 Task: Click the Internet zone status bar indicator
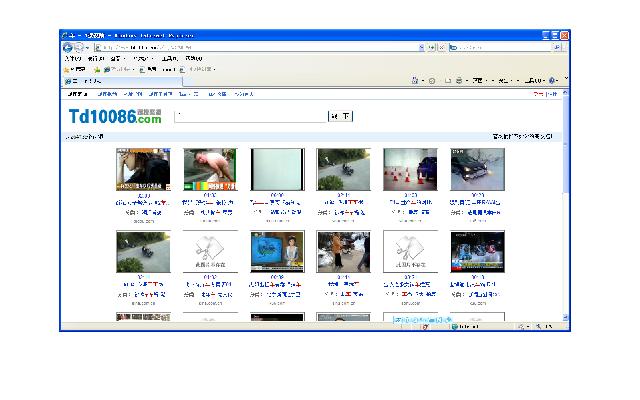click(465, 327)
